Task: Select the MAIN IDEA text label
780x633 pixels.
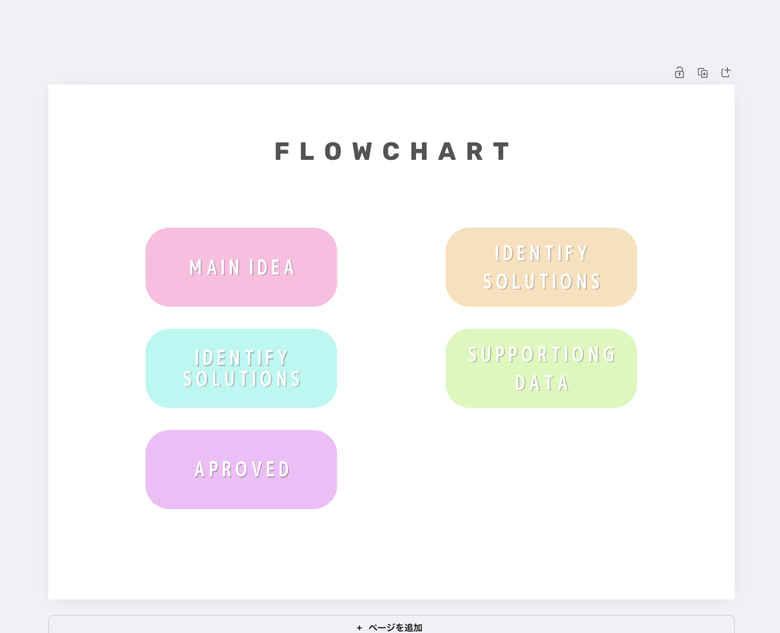Action: [x=242, y=268]
